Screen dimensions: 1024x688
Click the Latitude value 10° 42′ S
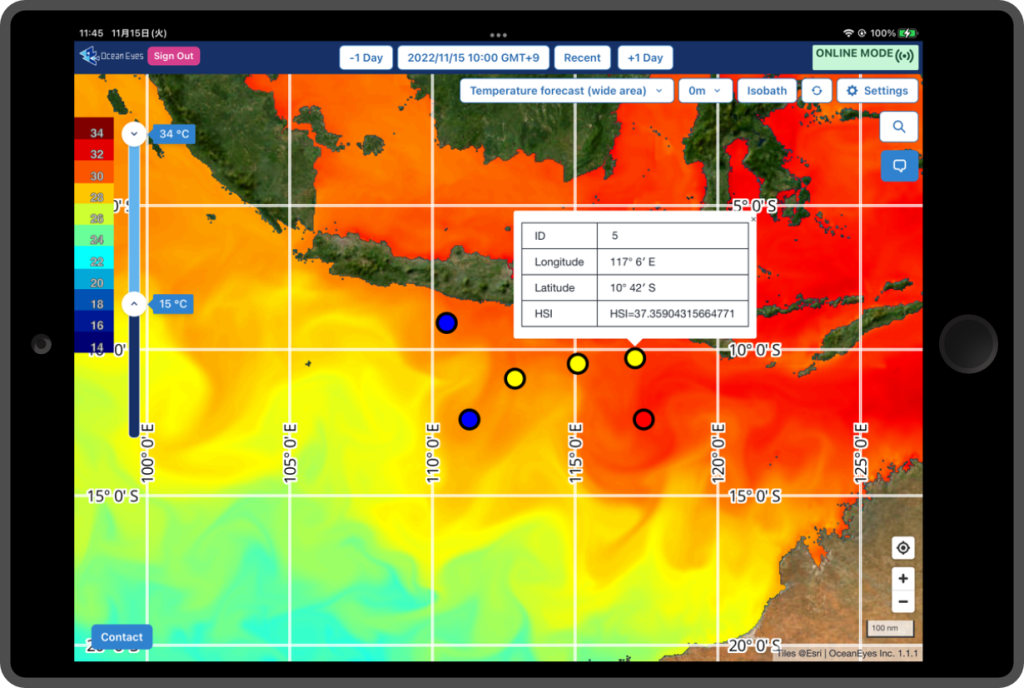pyautogui.click(x=672, y=288)
